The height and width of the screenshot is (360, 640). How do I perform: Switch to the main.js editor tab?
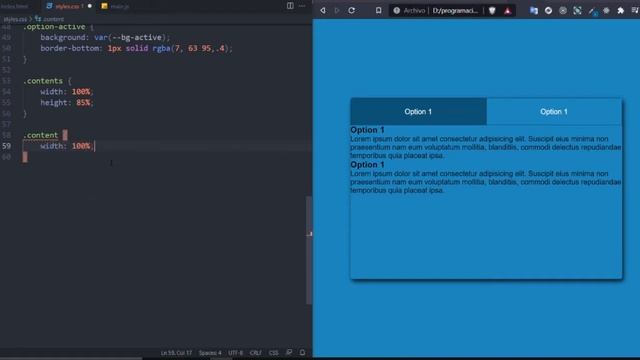coord(116,6)
